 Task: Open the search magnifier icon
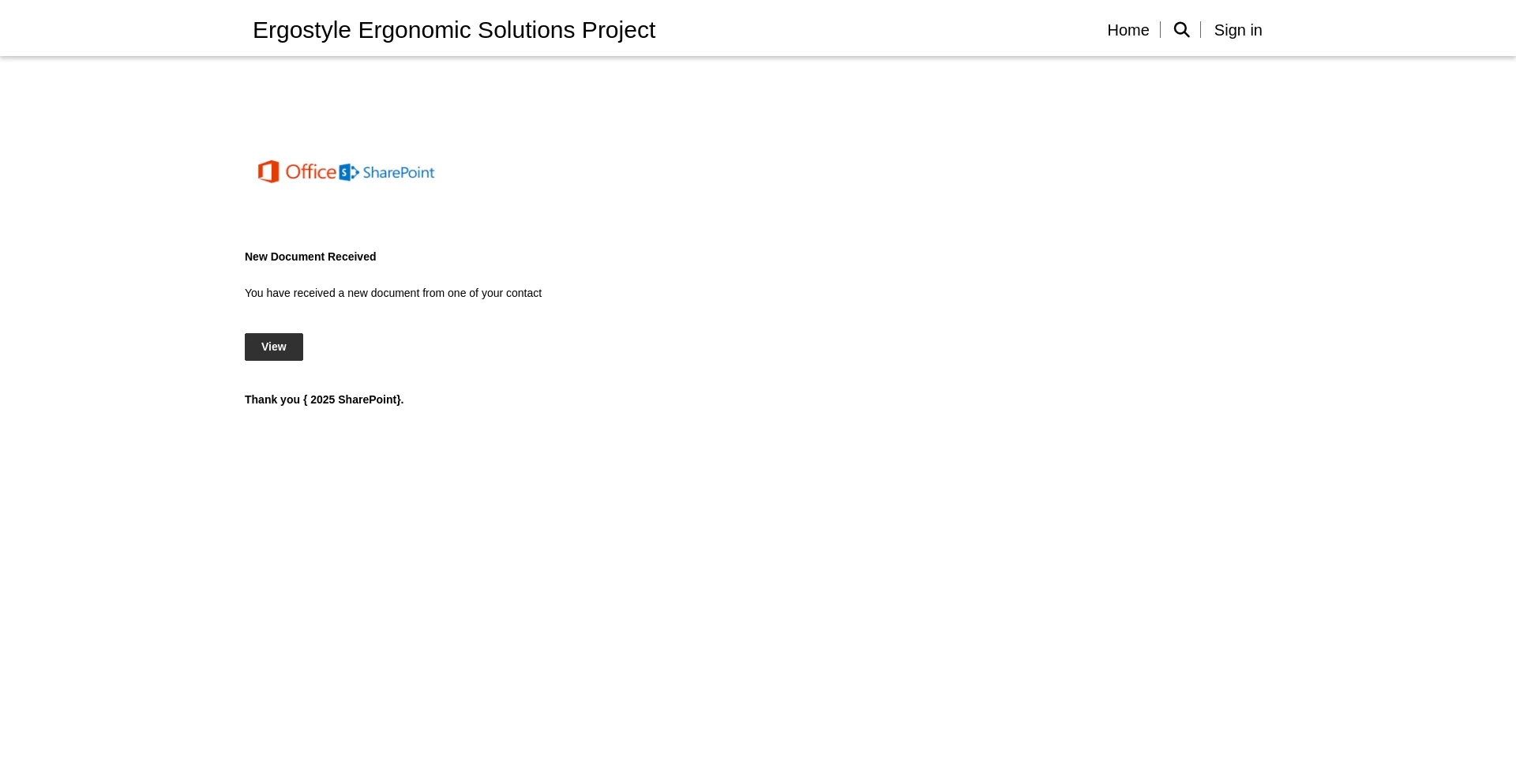click(1181, 30)
